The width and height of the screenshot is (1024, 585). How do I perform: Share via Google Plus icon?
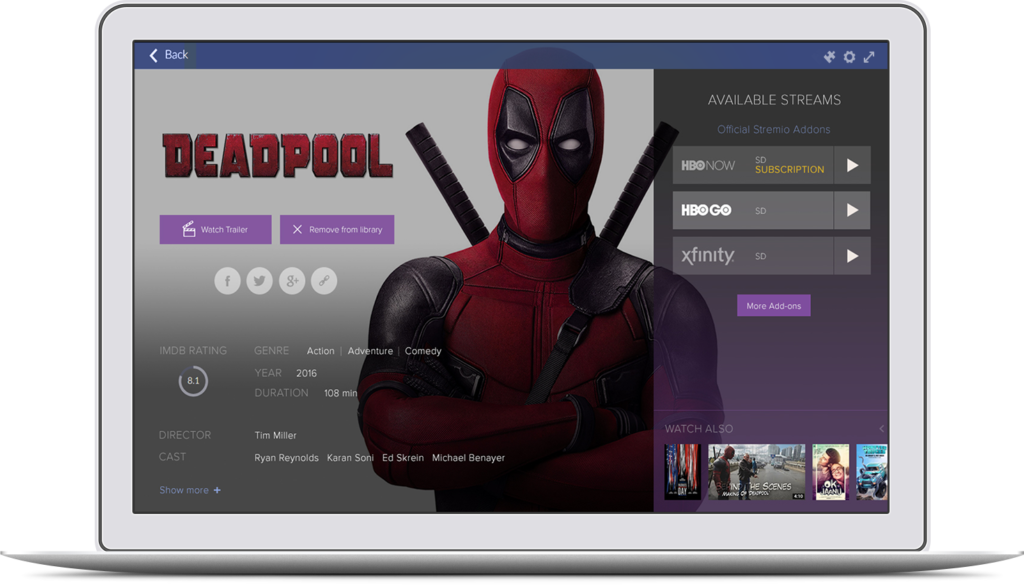[292, 281]
